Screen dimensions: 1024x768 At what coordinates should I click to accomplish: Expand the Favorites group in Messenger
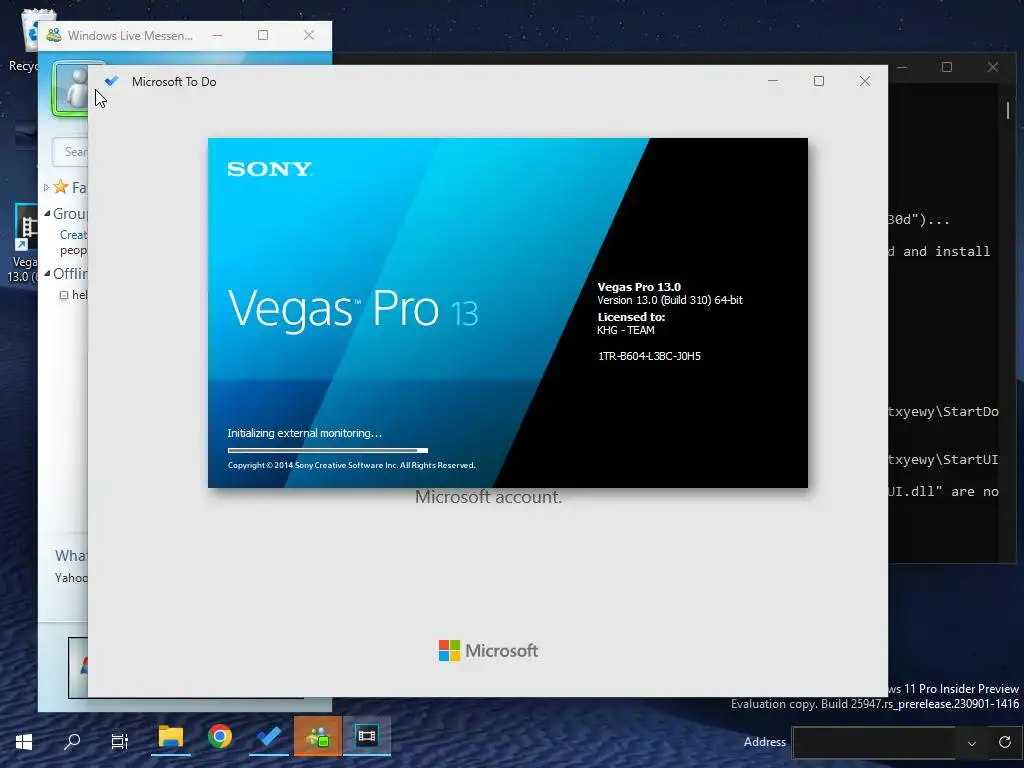46,187
